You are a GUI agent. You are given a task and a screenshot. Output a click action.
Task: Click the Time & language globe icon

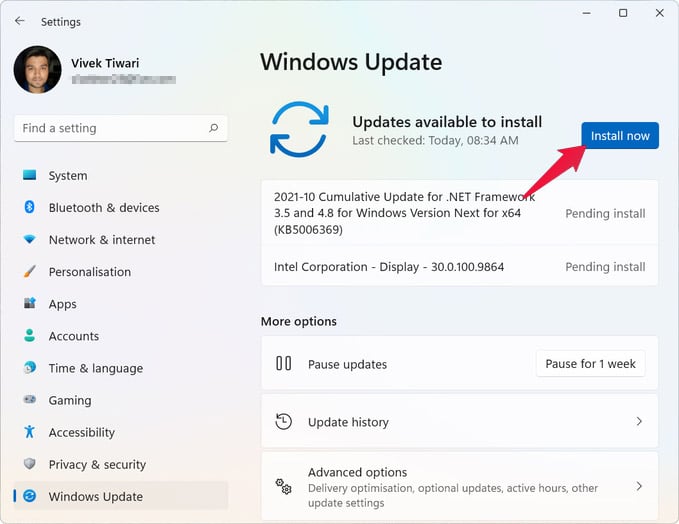29,367
